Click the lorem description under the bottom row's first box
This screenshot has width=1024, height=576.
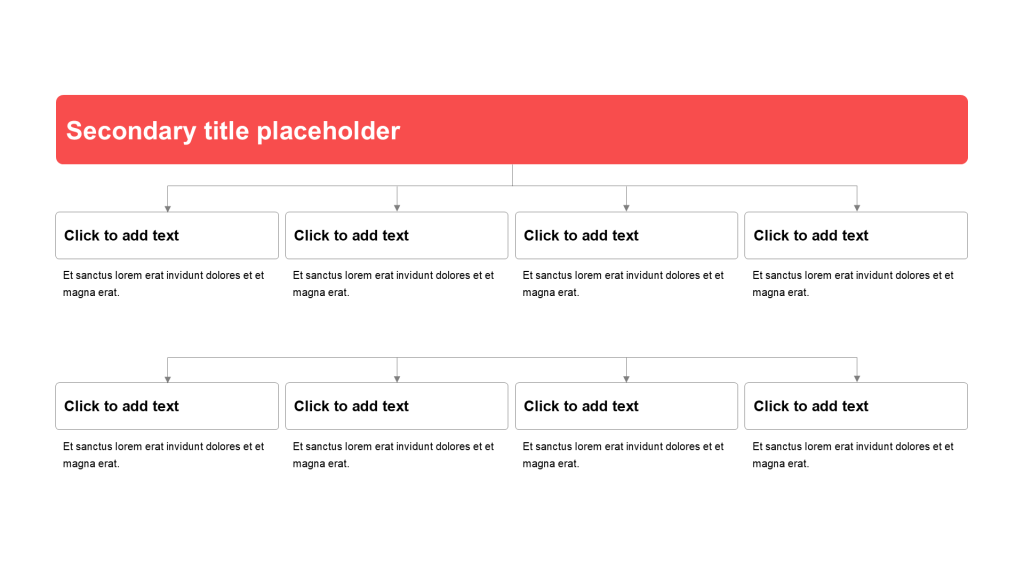point(163,455)
